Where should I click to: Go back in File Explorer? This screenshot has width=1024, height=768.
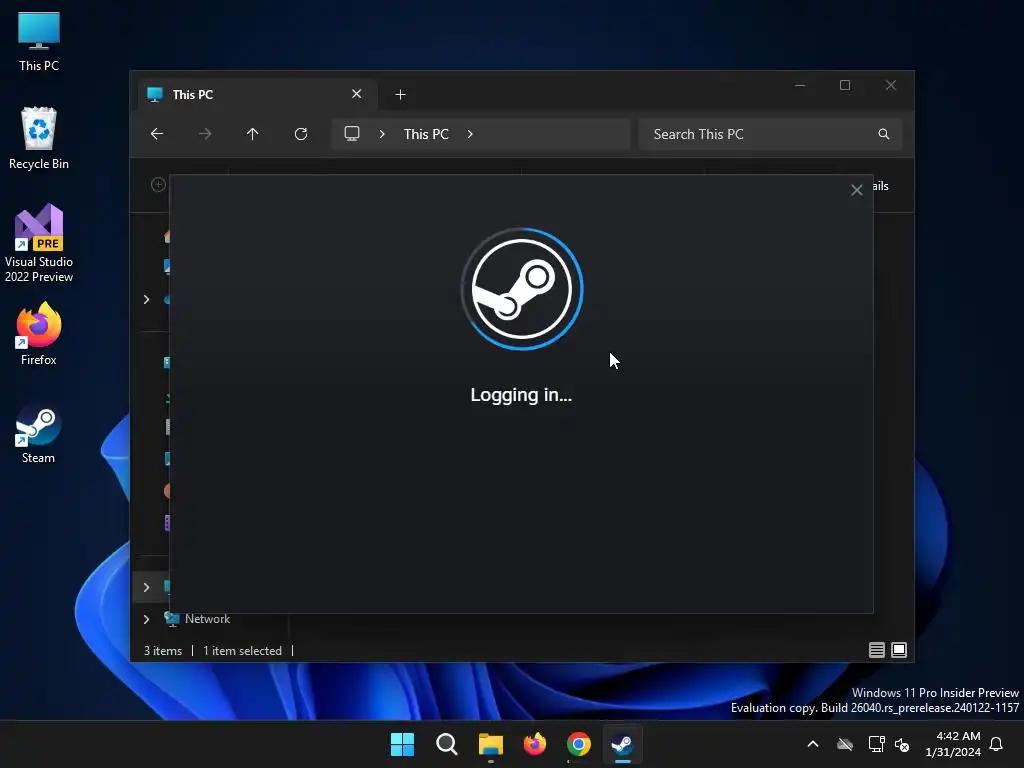click(x=157, y=134)
